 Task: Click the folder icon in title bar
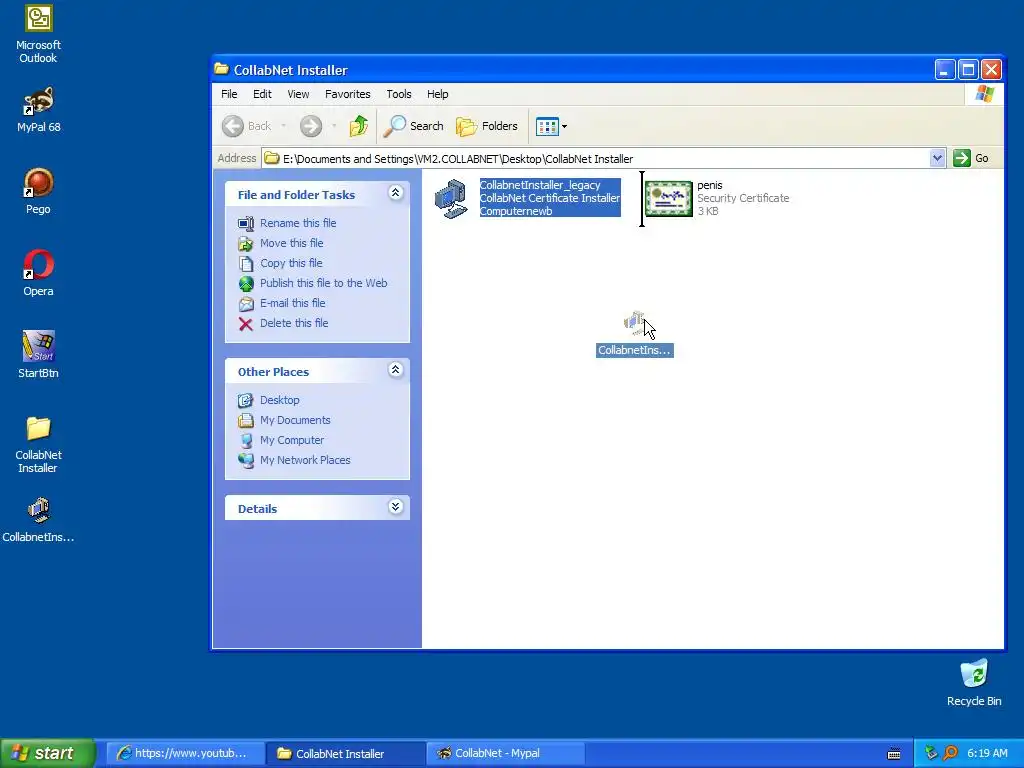coord(221,69)
